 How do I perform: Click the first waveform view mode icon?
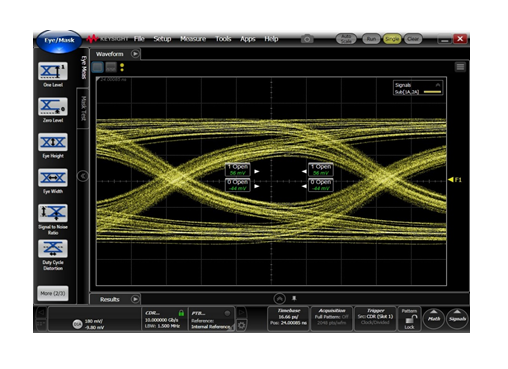98,67
